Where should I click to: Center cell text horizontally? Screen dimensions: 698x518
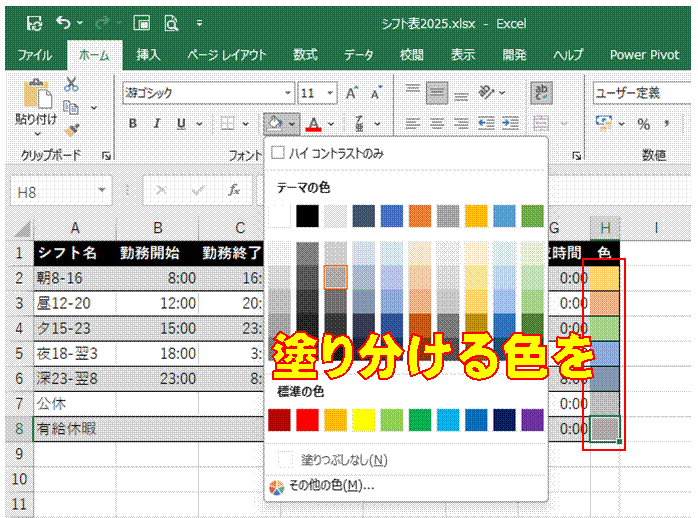437,123
